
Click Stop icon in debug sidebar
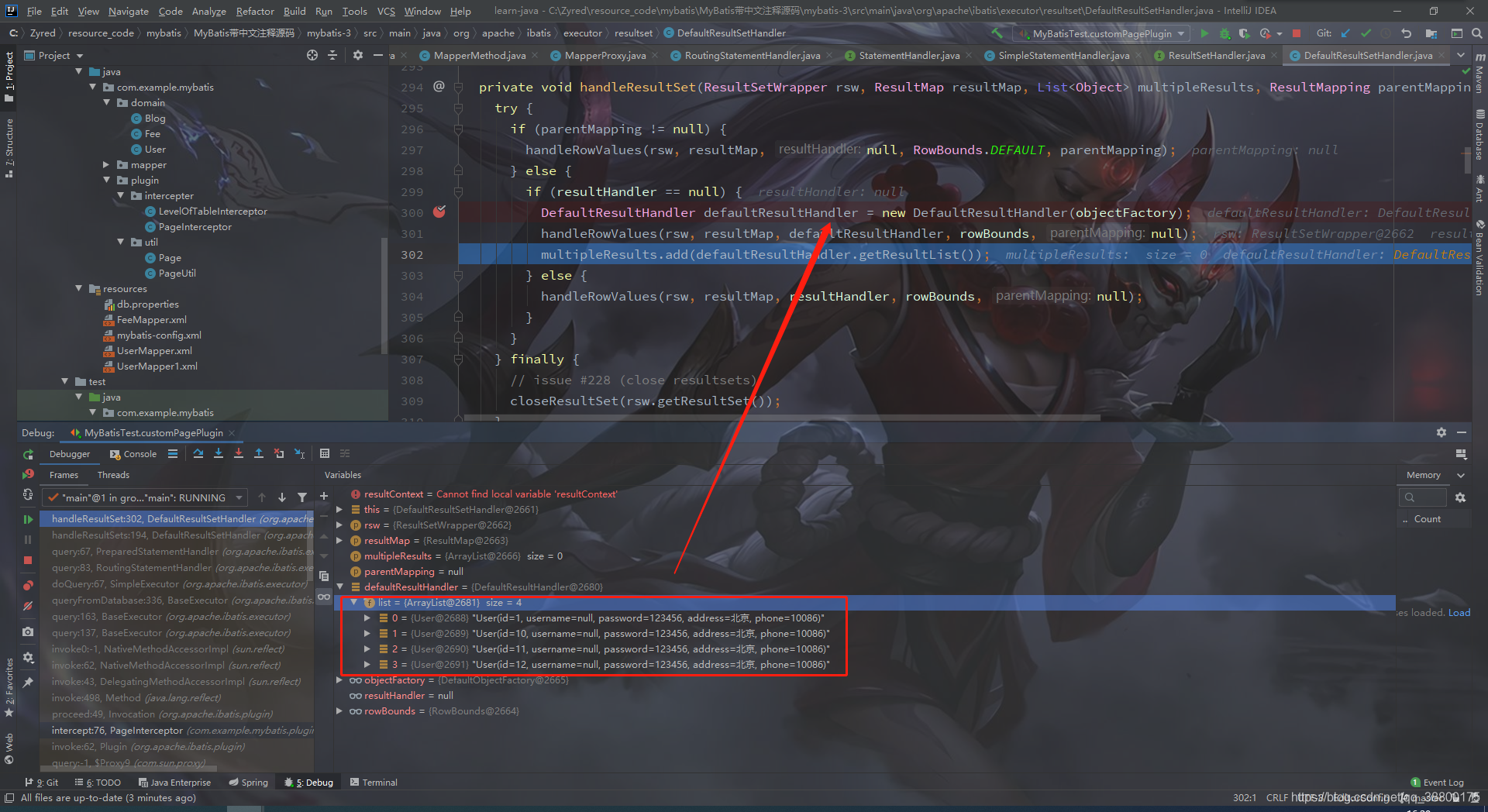[x=28, y=559]
